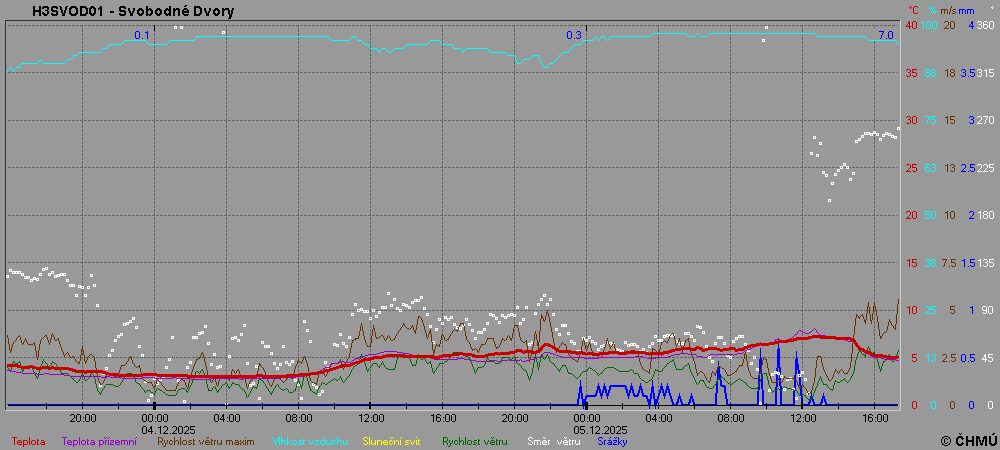Click the 7.0 precipitation annotation at top
This screenshot has height=450, width=1000.
pyautogui.click(x=885, y=36)
